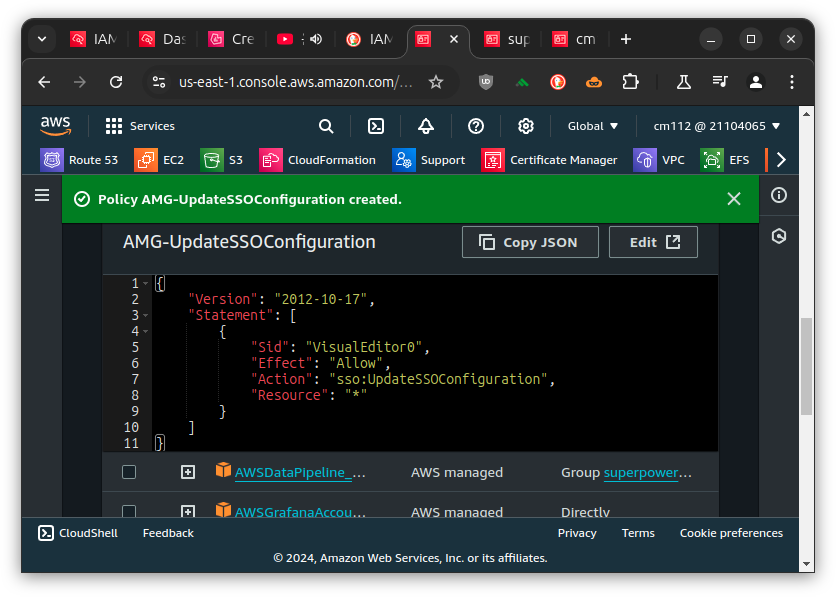Image resolution: width=836 pixels, height=597 pixels.
Task: Open the Privacy link
Action: [577, 533]
